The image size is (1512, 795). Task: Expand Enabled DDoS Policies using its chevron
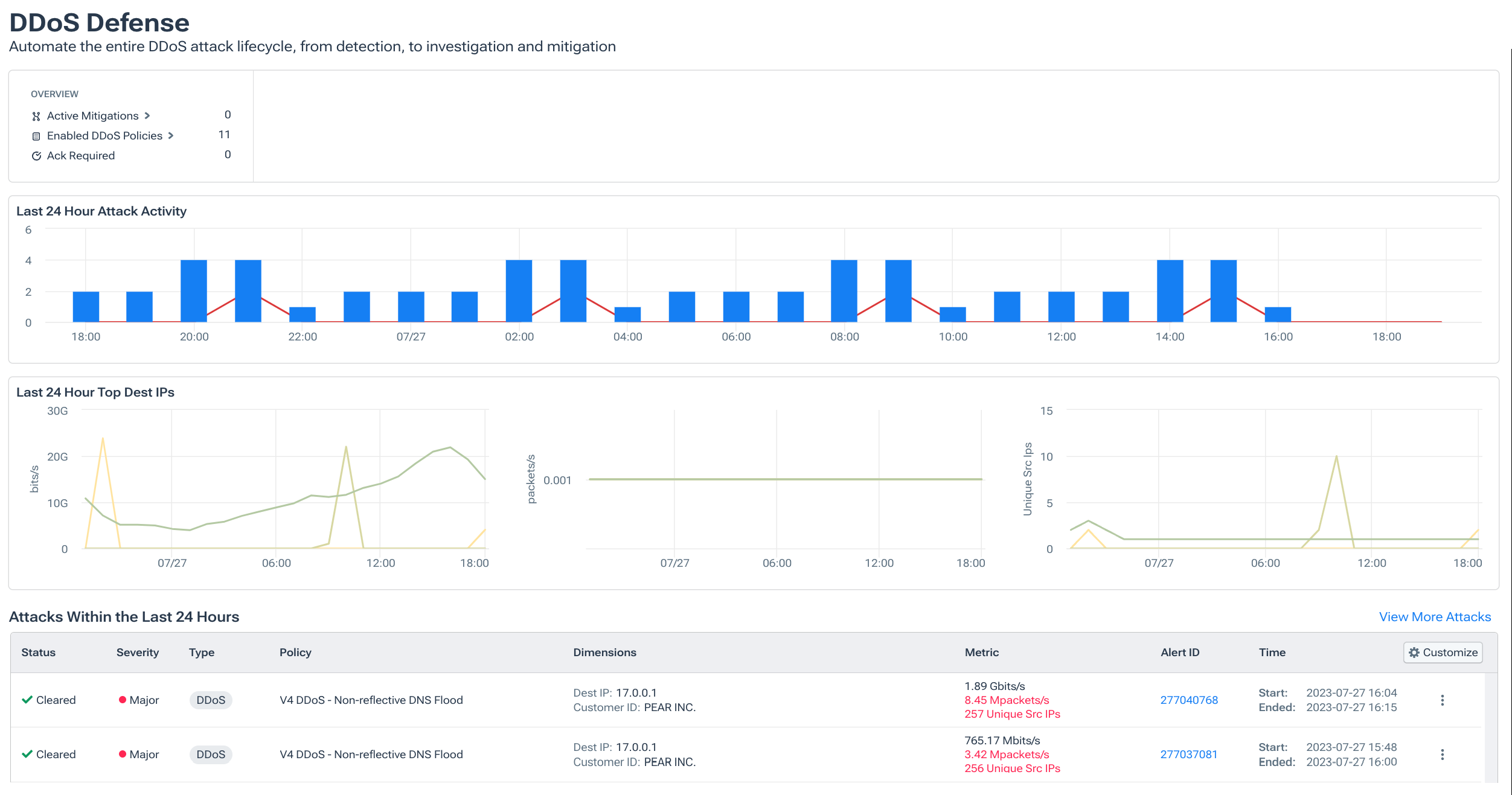(171, 135)
